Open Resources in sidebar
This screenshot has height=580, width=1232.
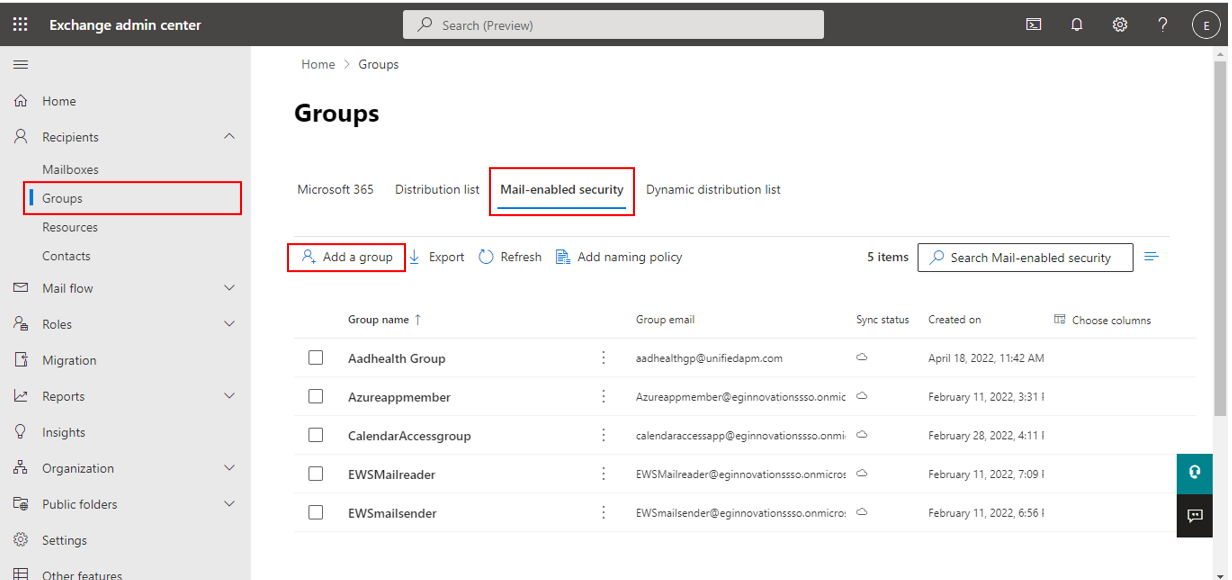click(70, 228)
